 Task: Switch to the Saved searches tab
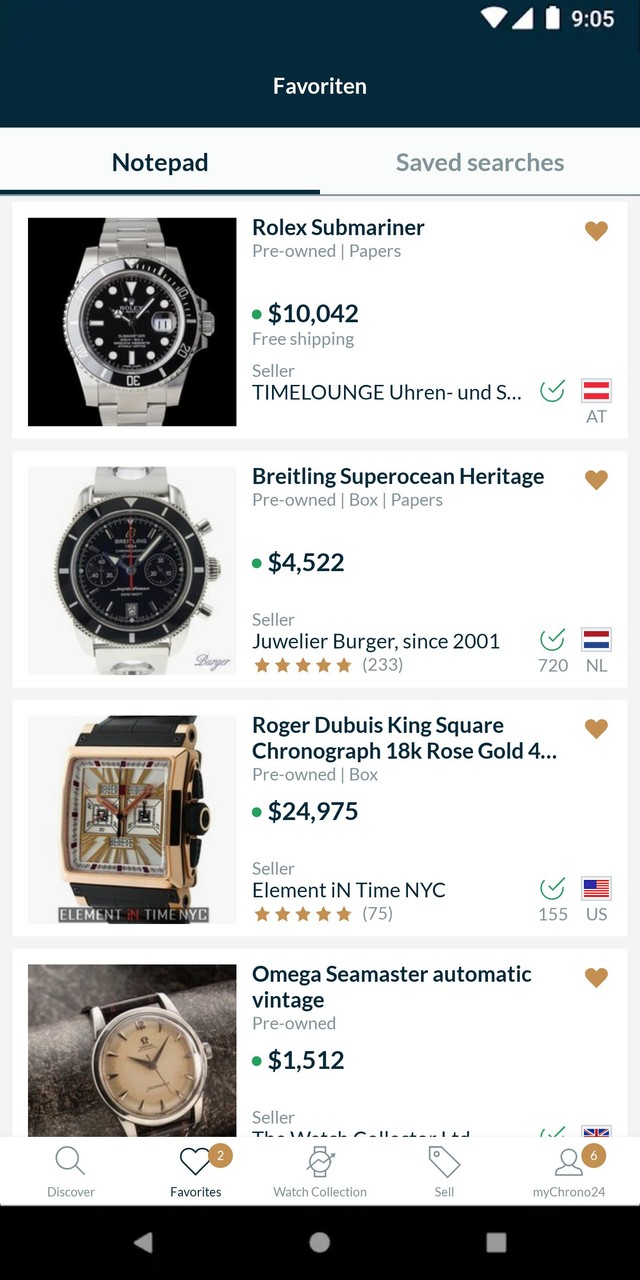480,163
